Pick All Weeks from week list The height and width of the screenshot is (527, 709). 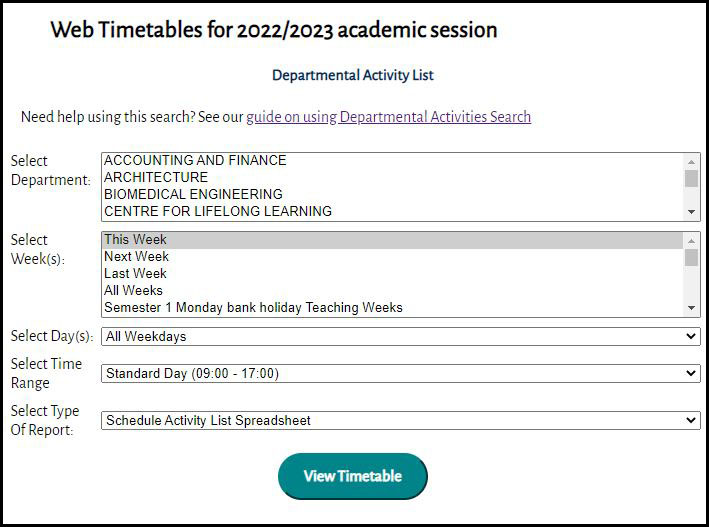(x=133, y=291)
